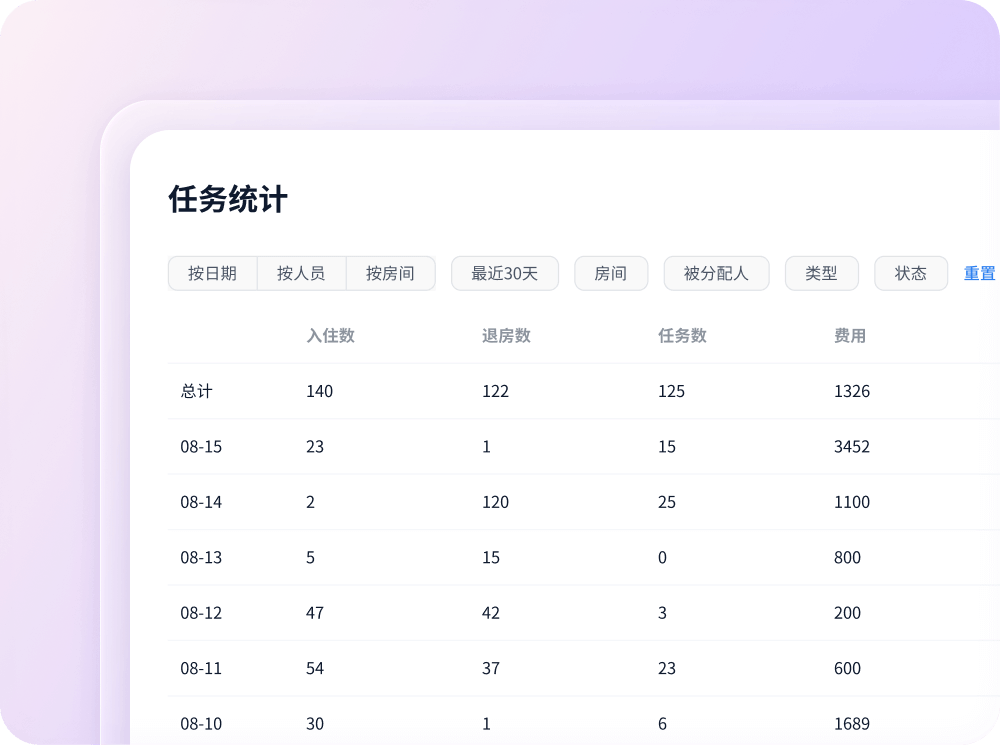The width and height of the screenshot is (1000, 745).
Task: Click the 费用 value 3452
Action: 851,447
